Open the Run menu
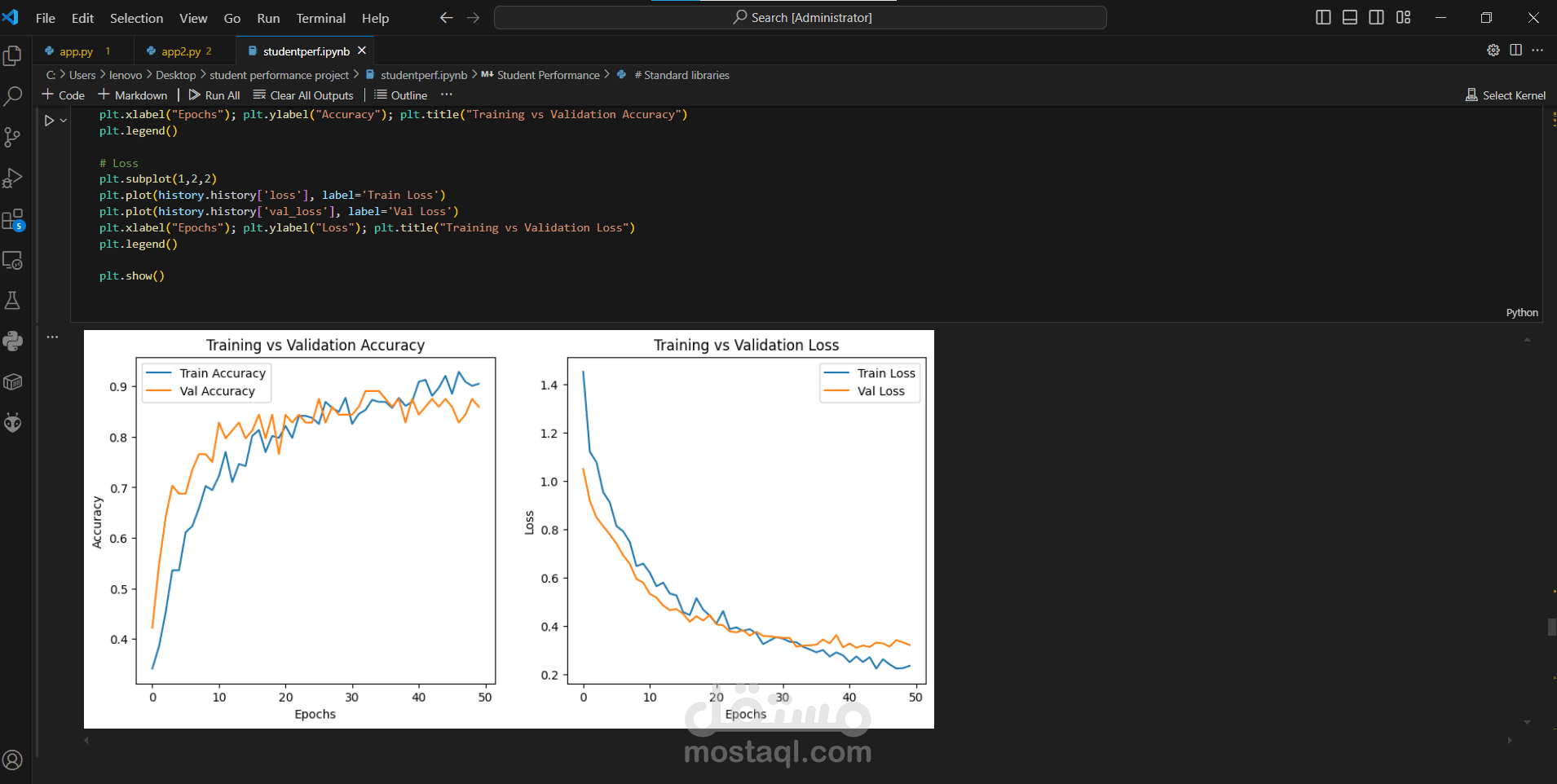The image size is (1557, 784). click(x=268, y=18)
